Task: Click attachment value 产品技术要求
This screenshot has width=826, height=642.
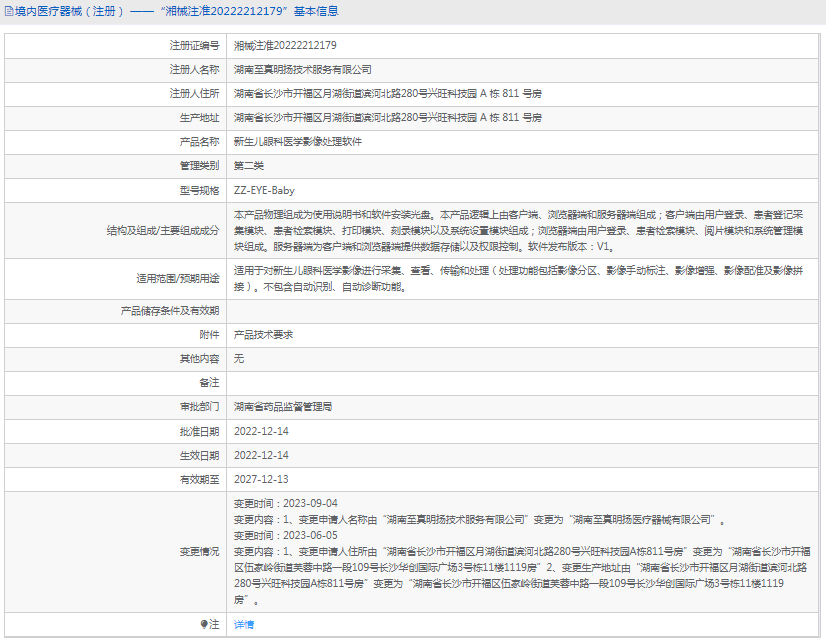Action: [x=263, y=335]
